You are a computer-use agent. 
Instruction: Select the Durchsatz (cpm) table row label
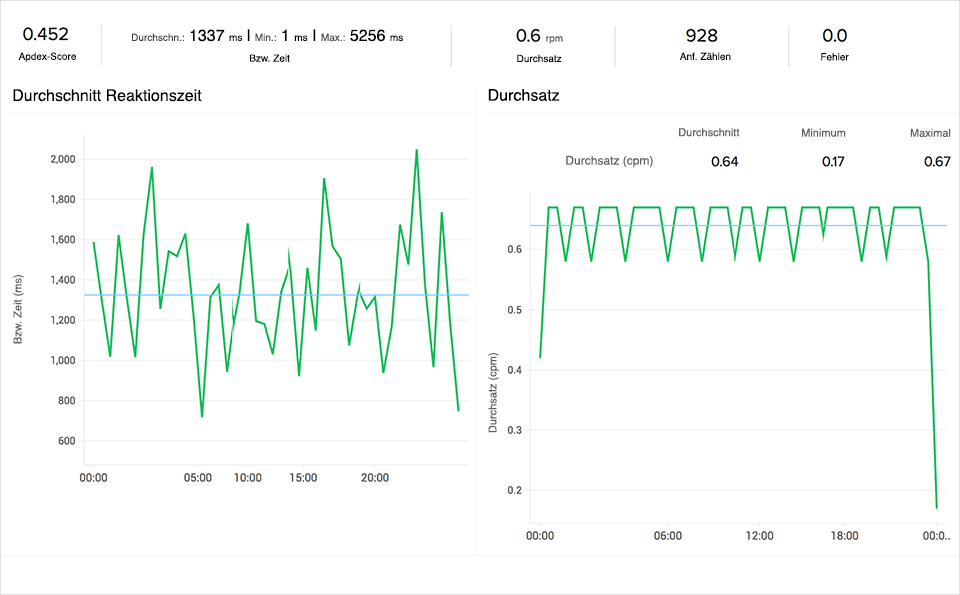[607, 160]
